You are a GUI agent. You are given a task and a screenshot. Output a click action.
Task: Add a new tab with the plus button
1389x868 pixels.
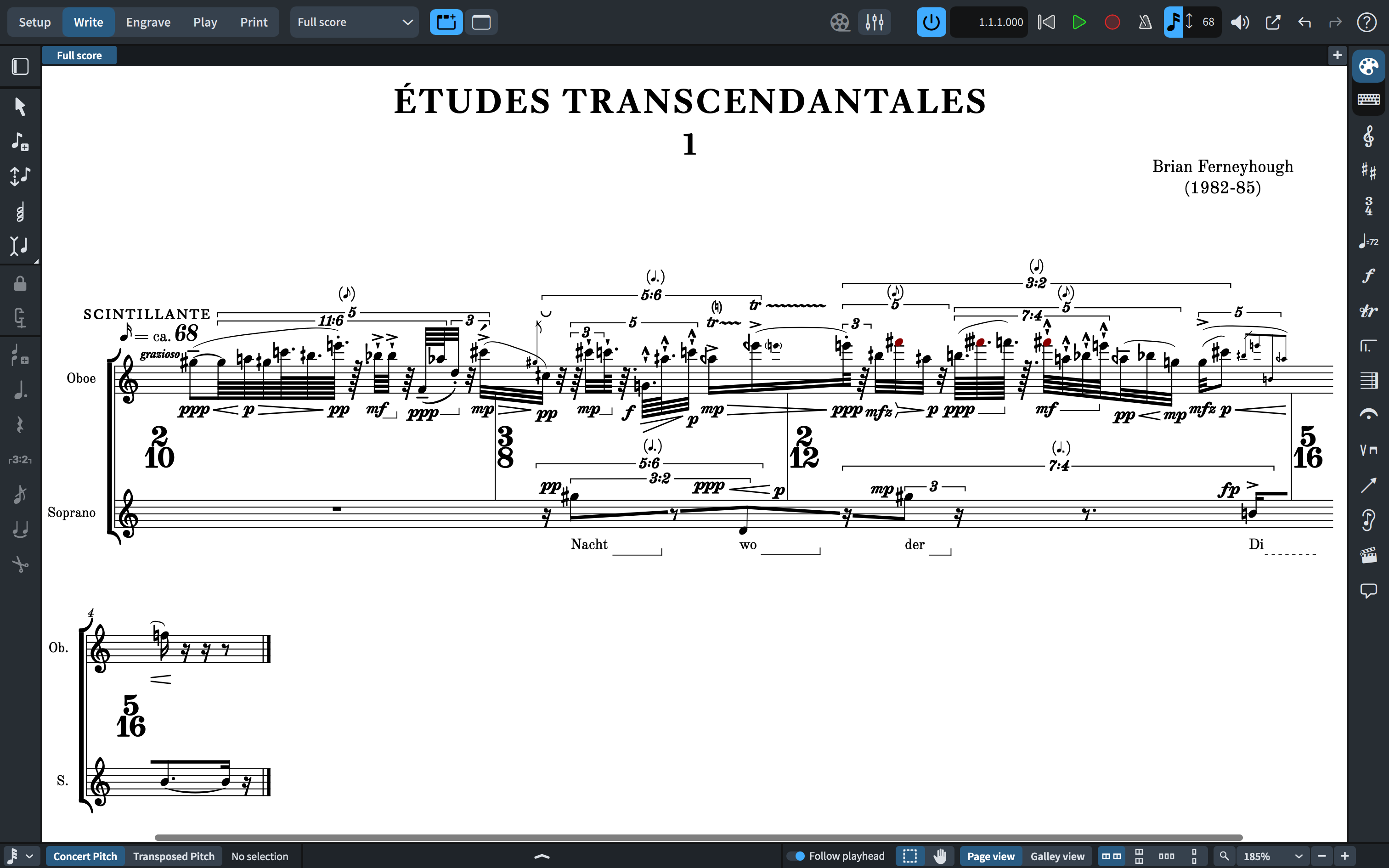1338,55
